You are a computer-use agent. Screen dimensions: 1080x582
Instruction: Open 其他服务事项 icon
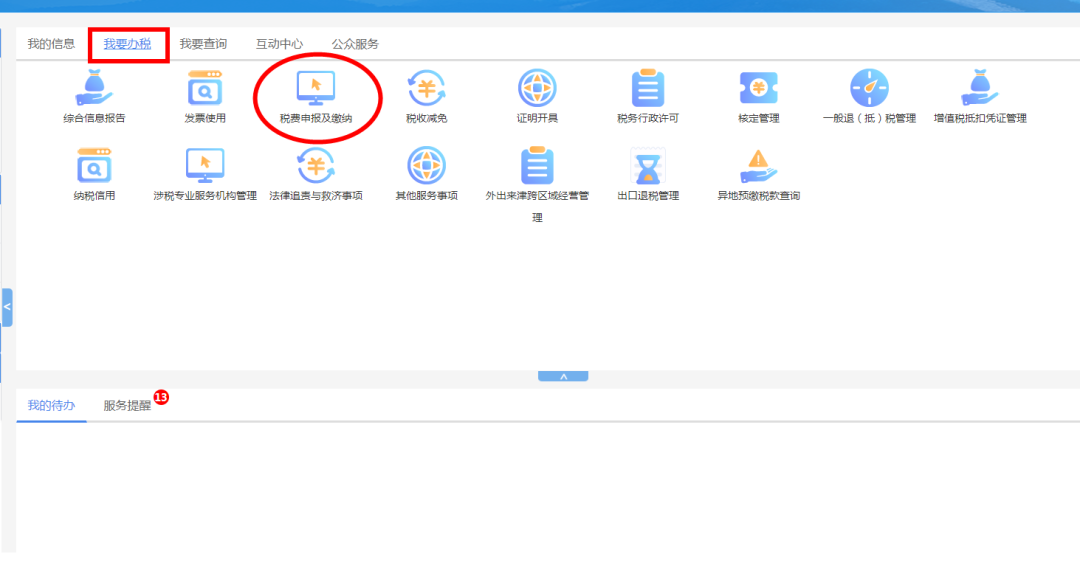point(426,165)
